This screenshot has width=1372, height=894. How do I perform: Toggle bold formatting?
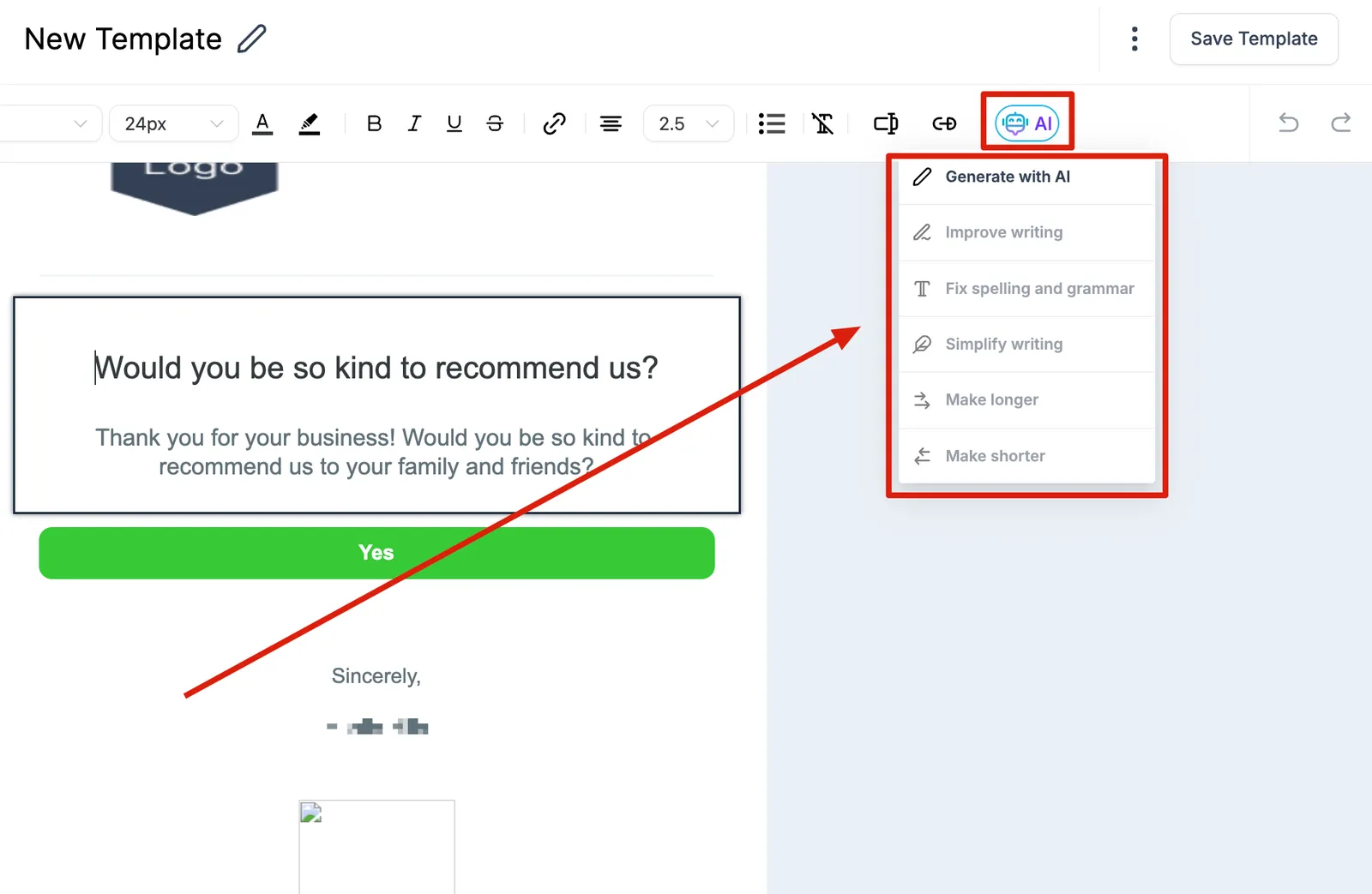(x=374, y=123)
